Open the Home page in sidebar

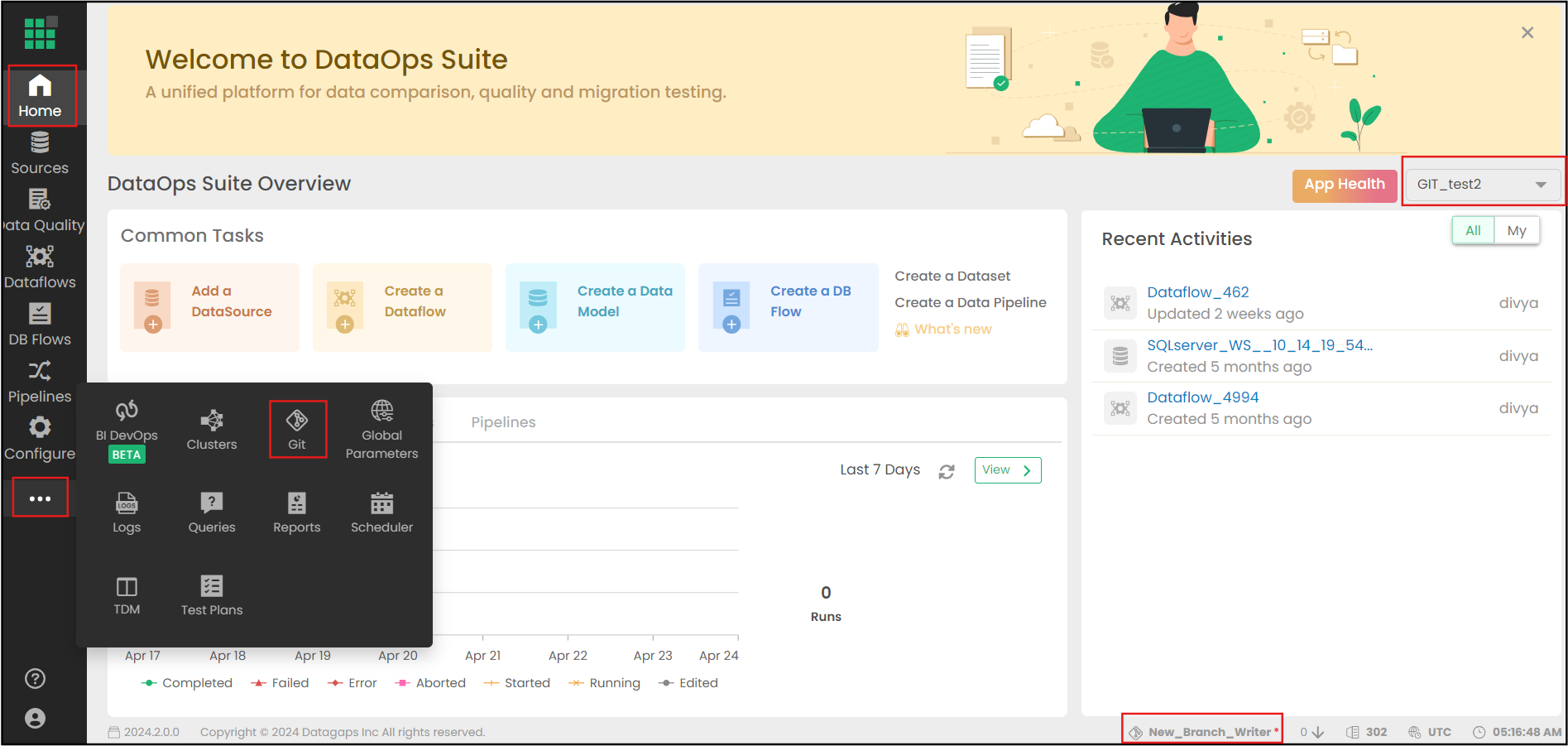40,96
